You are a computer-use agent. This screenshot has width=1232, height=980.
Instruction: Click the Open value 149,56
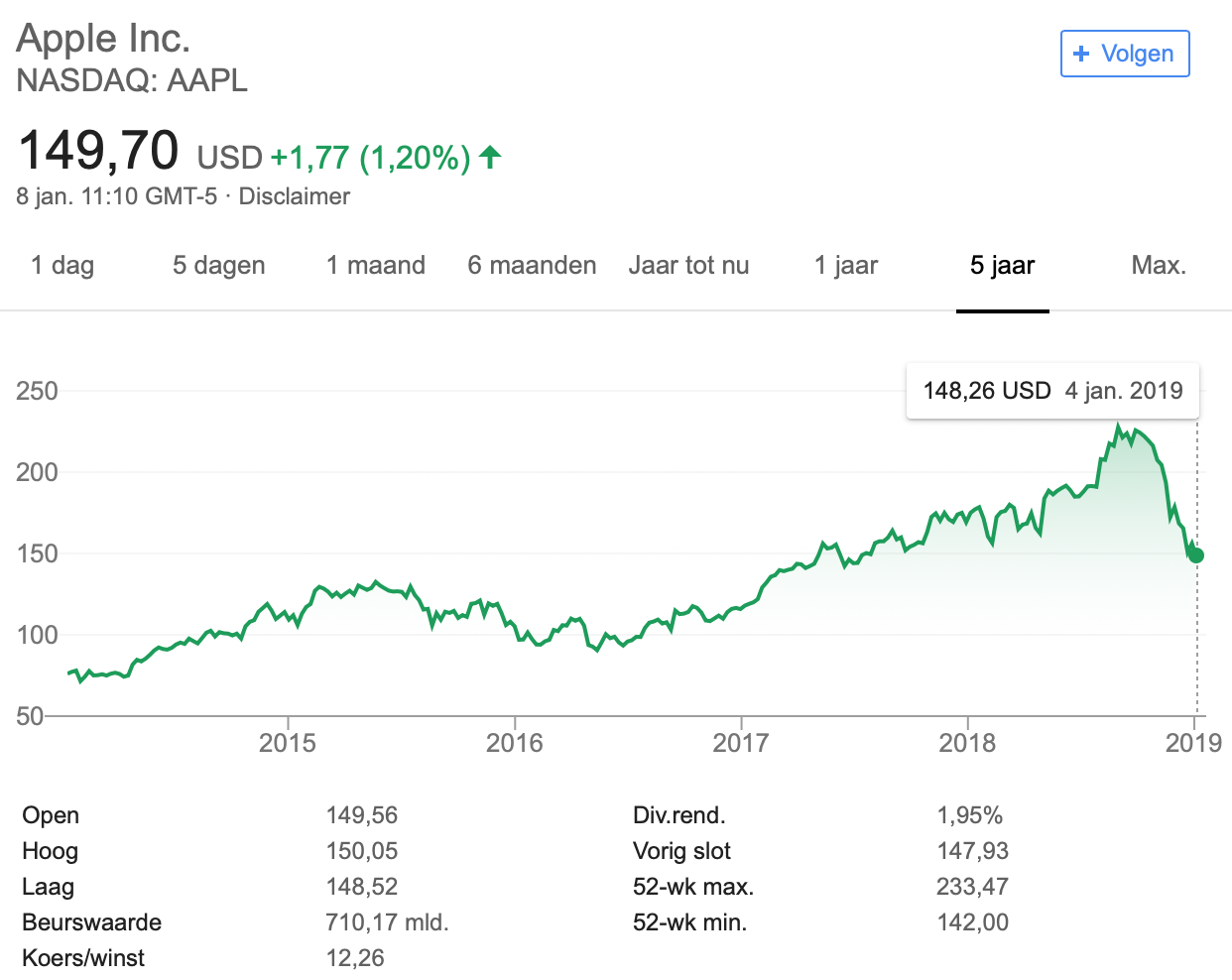click(362, 815)
